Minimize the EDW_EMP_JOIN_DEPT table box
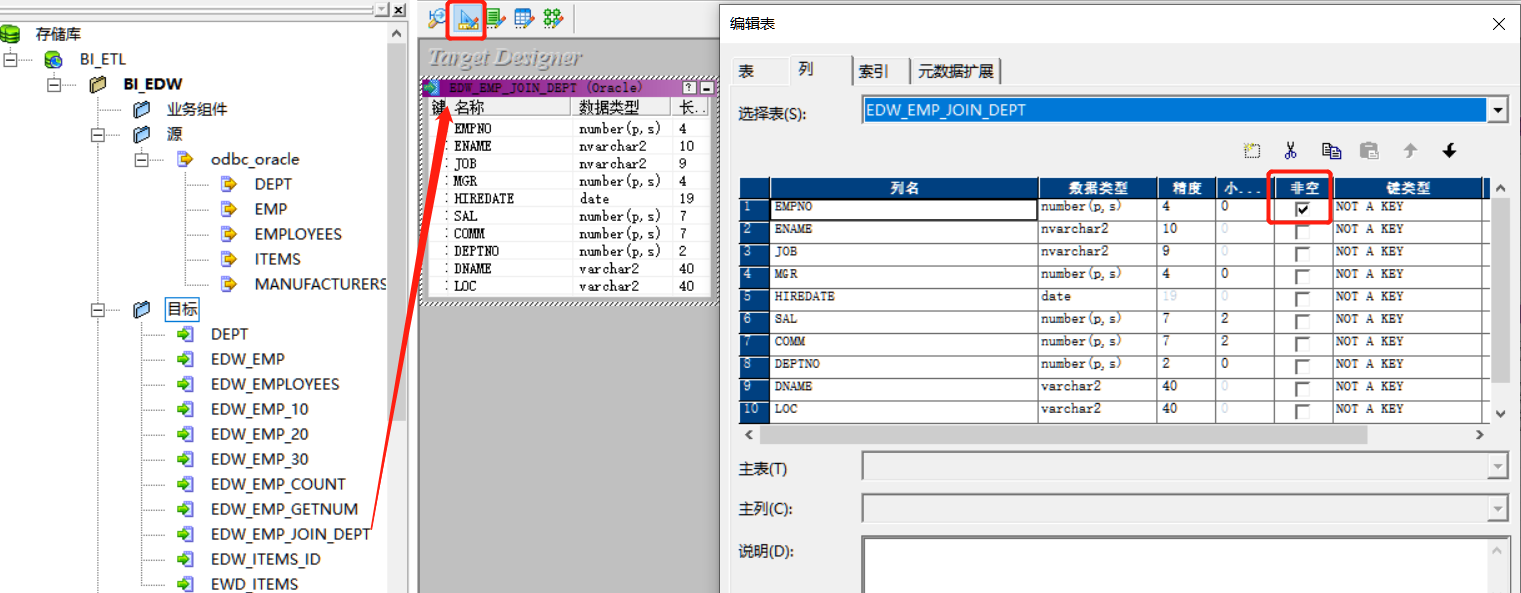 707,88
